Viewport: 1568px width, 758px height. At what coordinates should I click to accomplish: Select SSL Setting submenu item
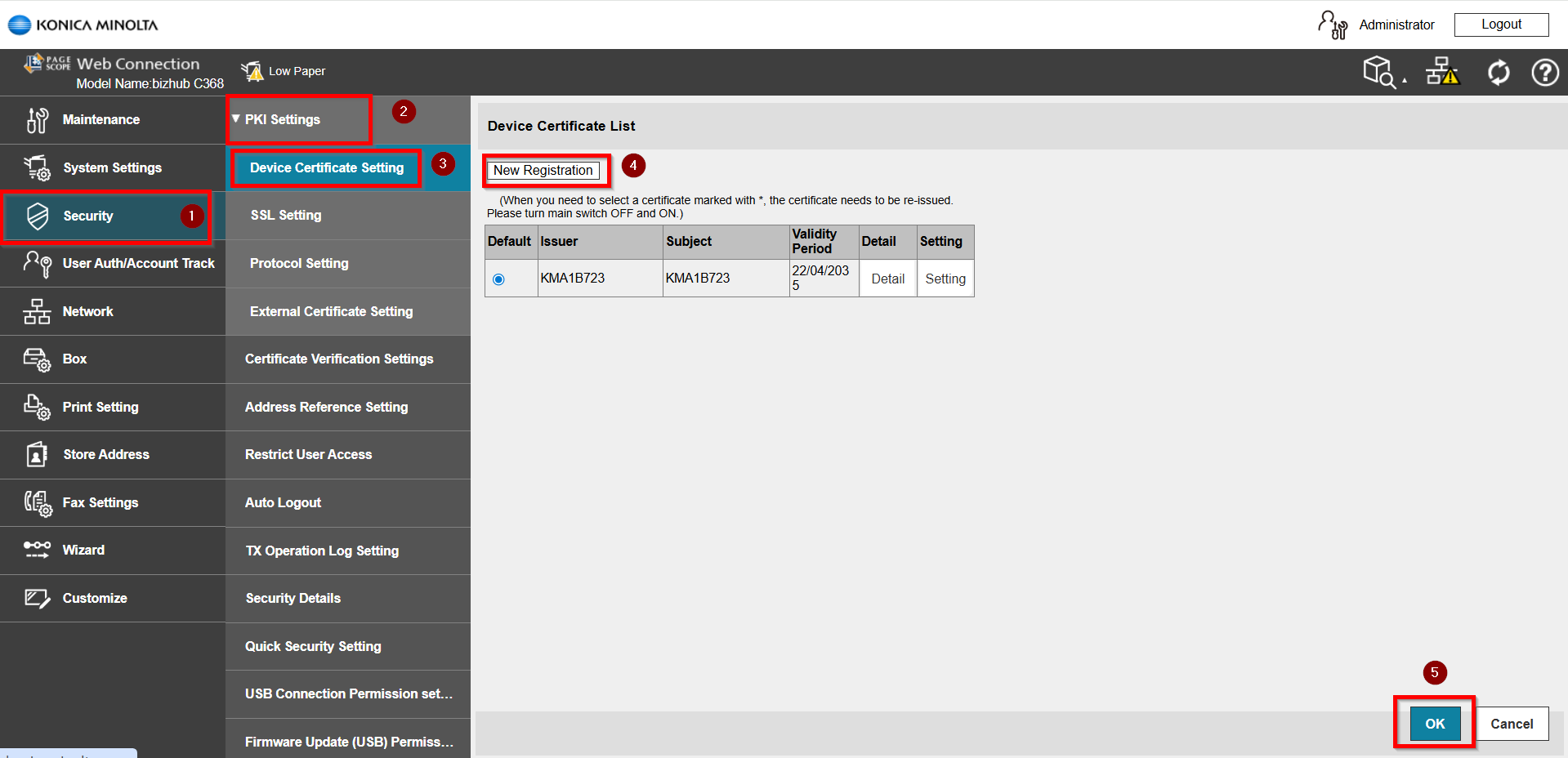[x=286, y=216]
